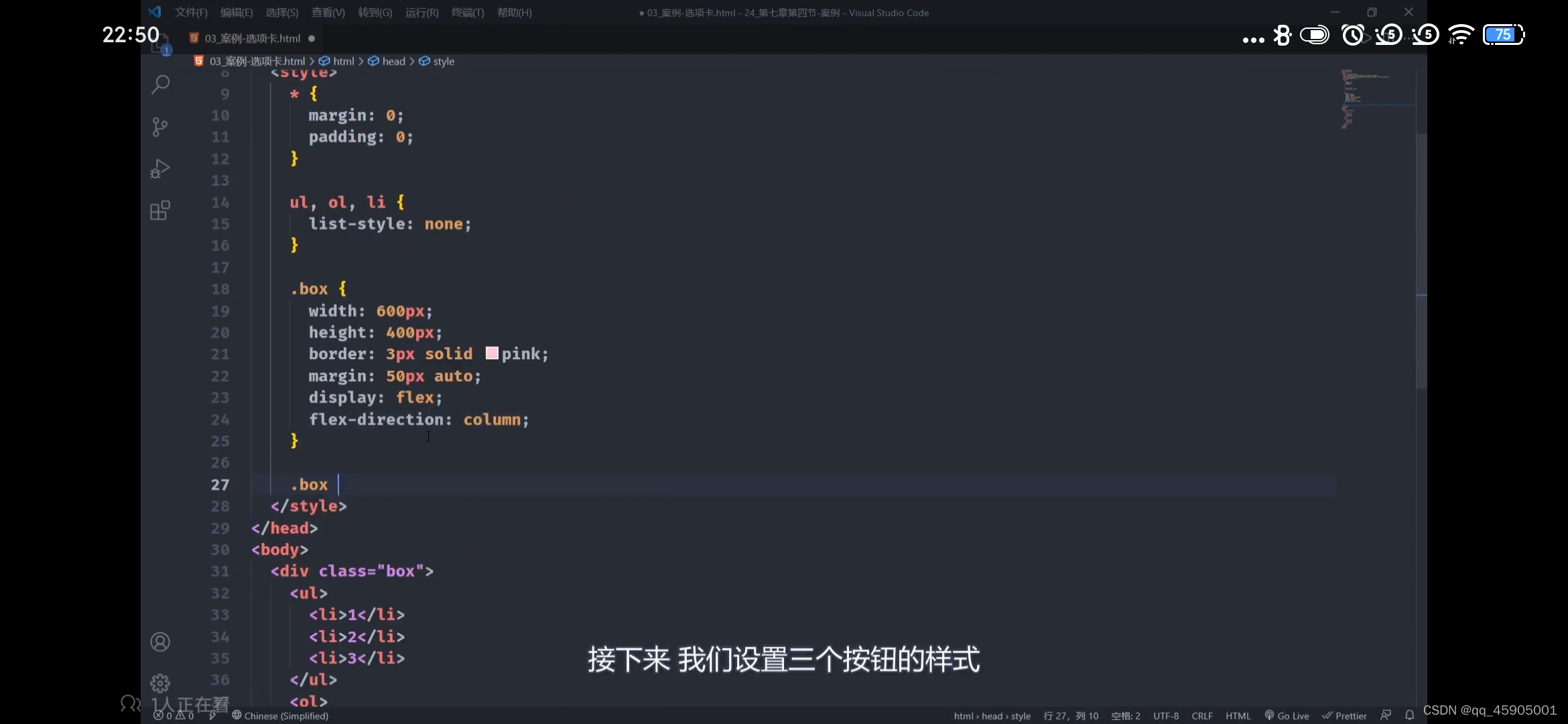Click the Wi-Fi icon in the system tray
The height and width of the screenshot is (724, 1568).
(1461, 35)
